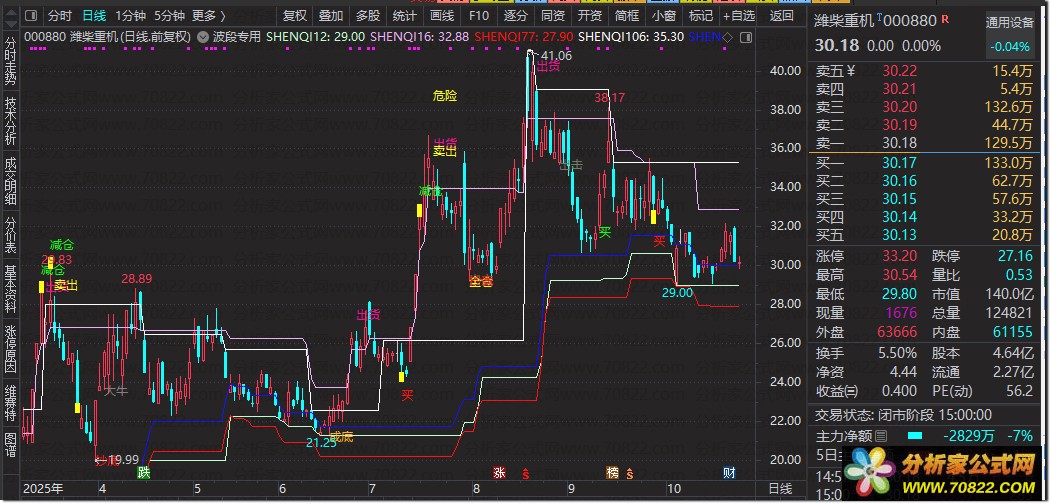Click the 榜 marker on timeline
1052x504 pixels.
[613, 472]
